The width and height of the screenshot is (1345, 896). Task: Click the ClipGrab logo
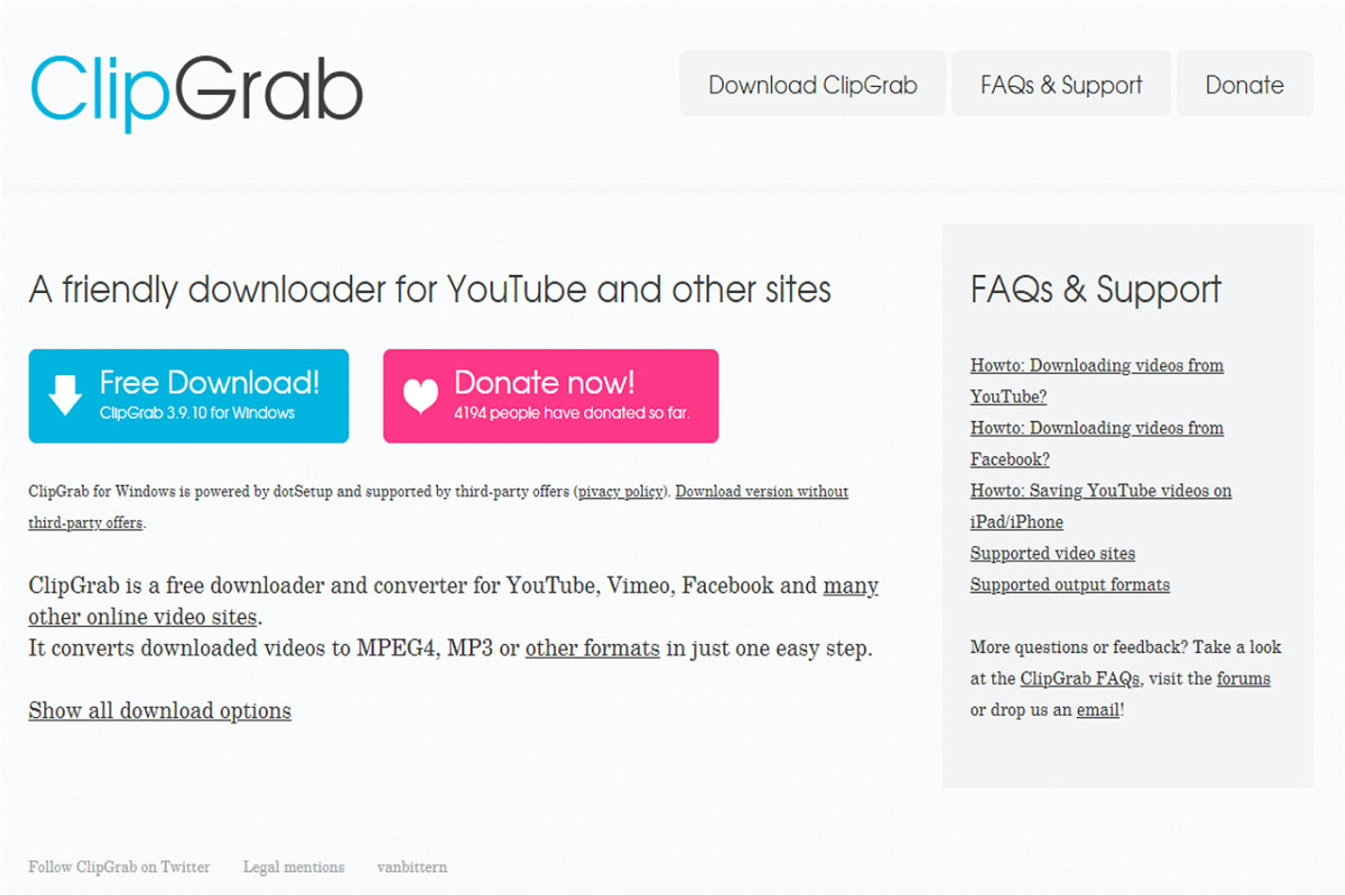coord(195,90)
